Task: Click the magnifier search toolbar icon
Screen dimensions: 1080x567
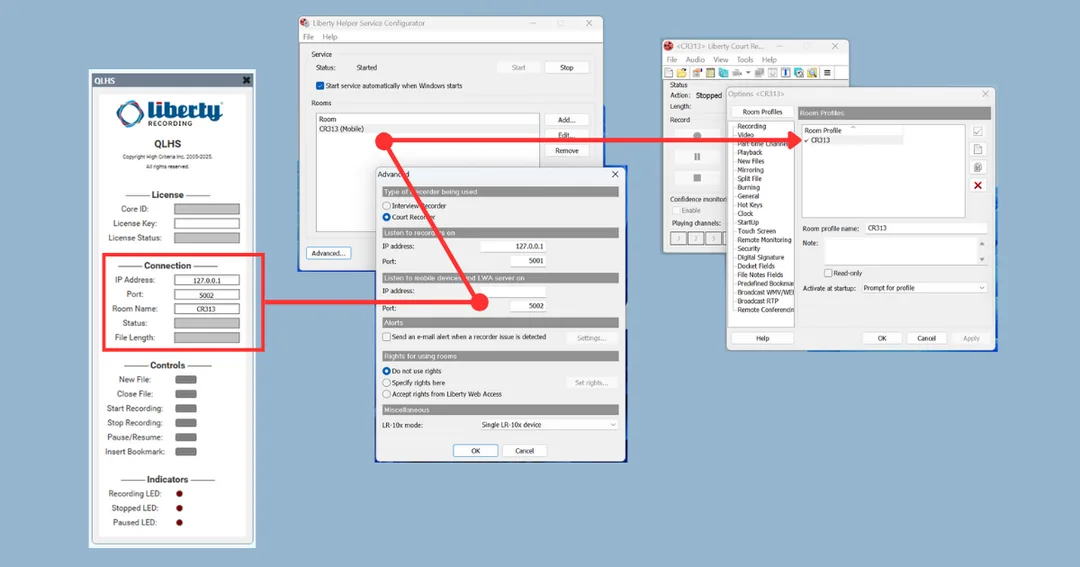Action: (813, 72)
